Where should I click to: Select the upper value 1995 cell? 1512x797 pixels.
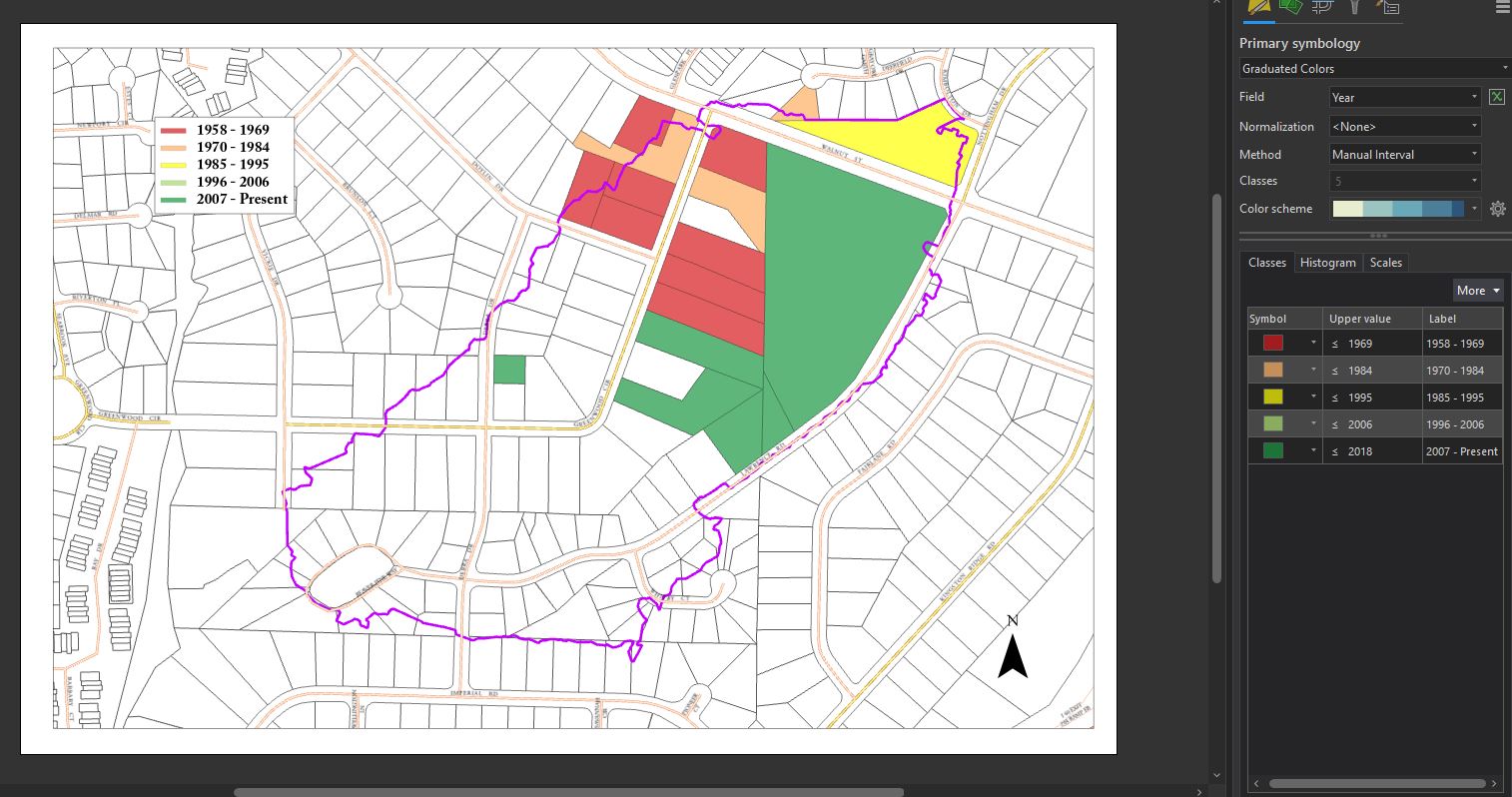pos(1372,398)
